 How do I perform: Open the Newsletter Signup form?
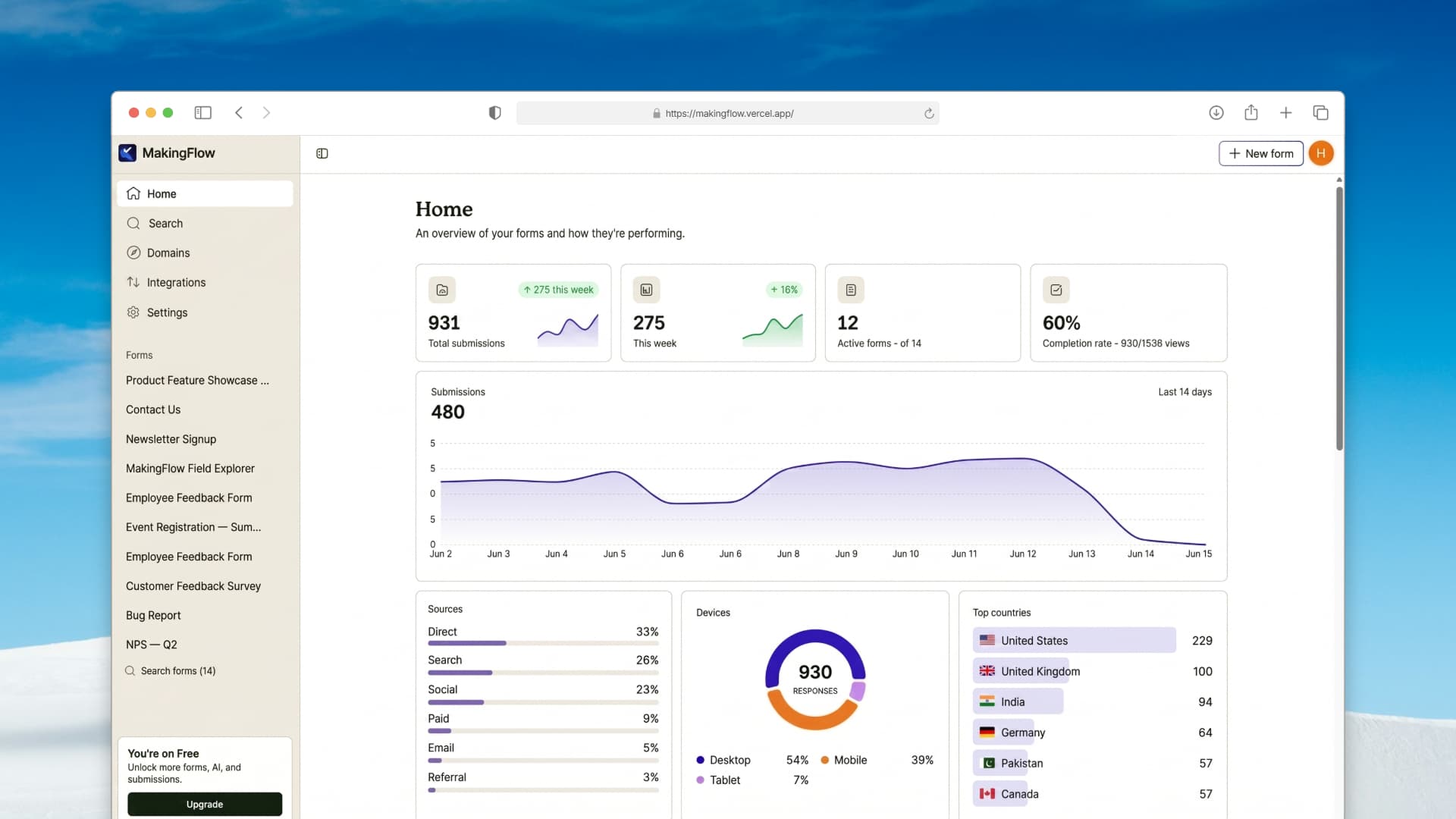coord(171,439)
